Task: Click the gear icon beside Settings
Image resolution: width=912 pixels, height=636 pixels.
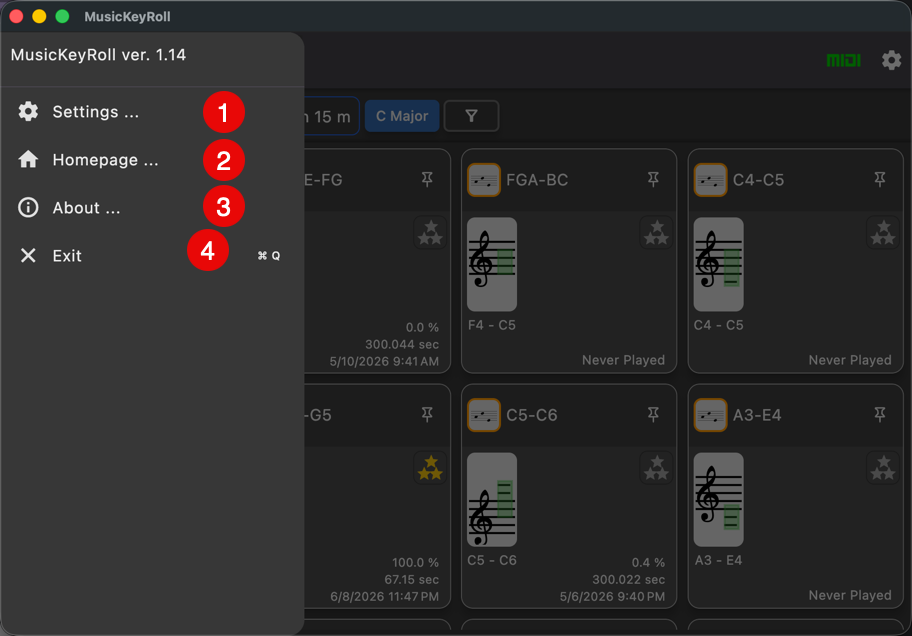Action: coord(28,112)
